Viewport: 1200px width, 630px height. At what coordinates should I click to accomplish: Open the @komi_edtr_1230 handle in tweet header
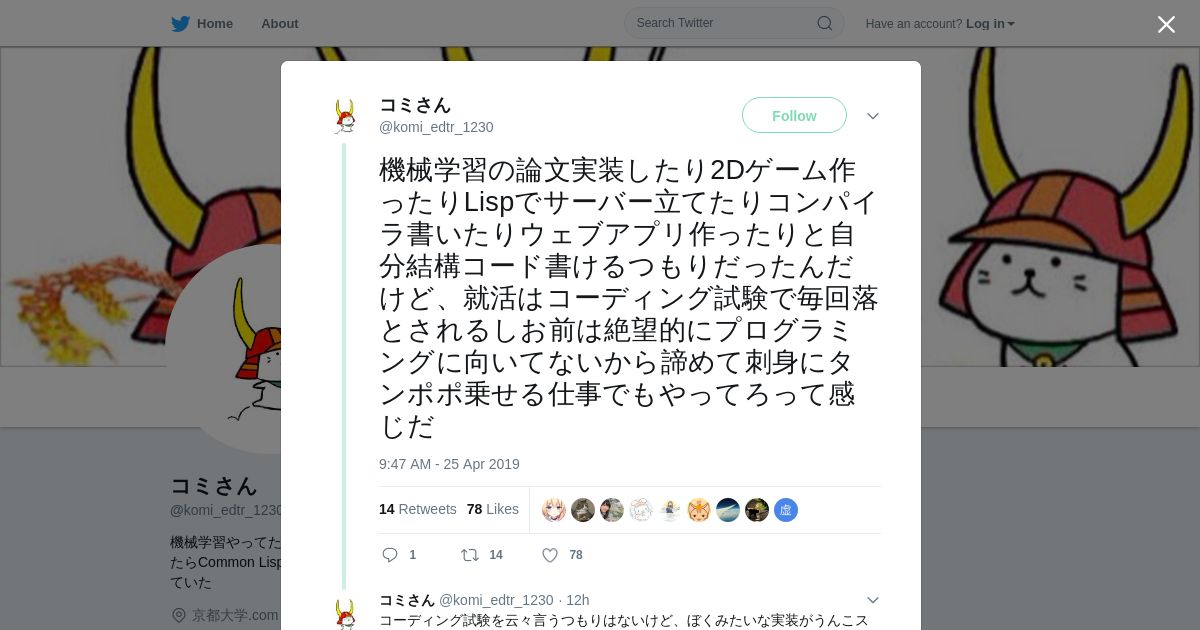436,127
